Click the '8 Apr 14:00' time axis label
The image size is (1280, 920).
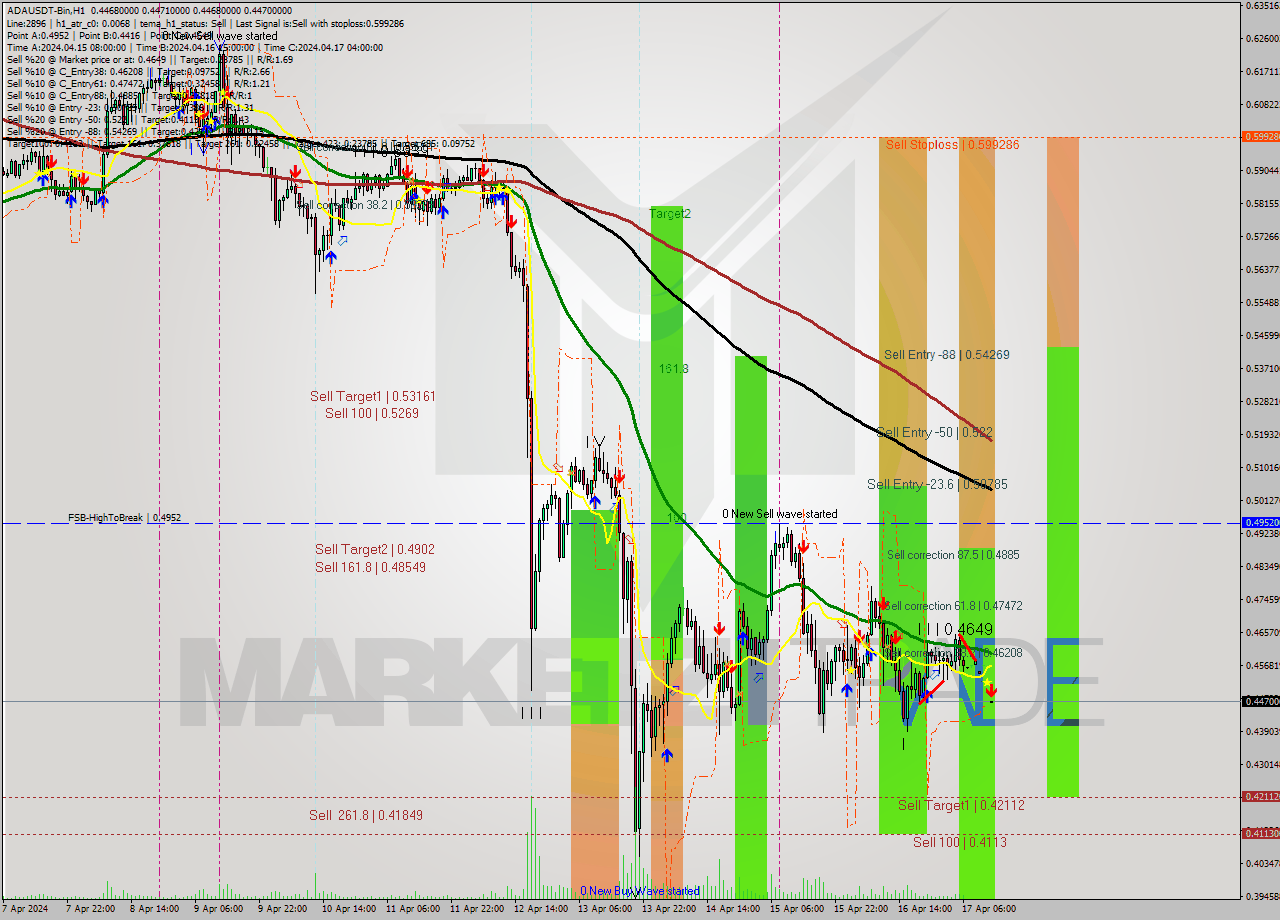(x=155, y=909)
